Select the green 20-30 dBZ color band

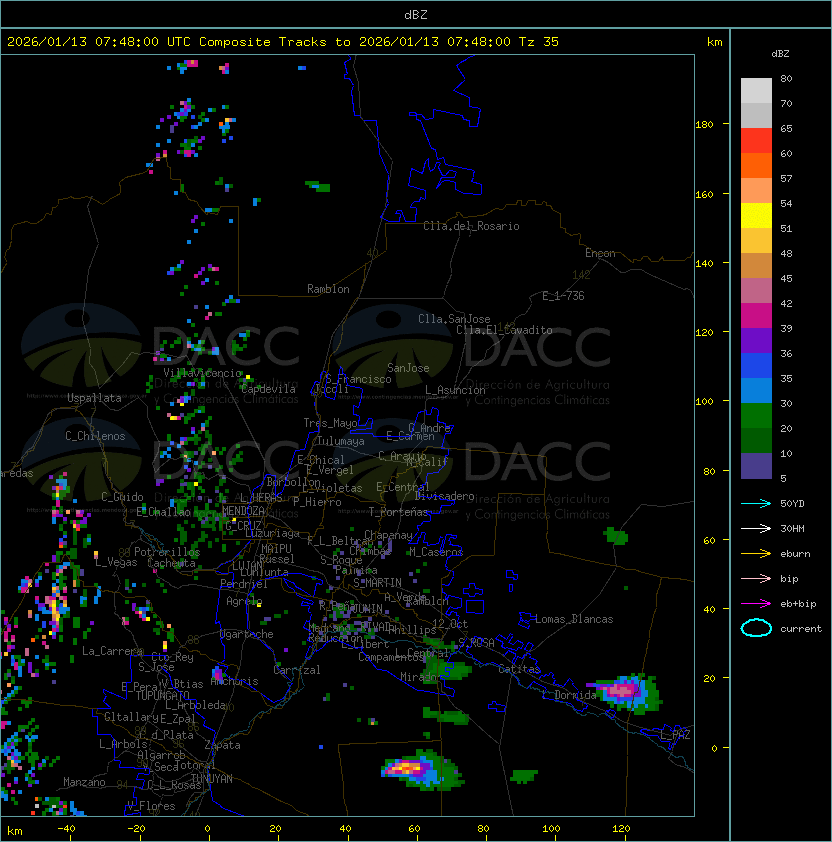point(756,416)
